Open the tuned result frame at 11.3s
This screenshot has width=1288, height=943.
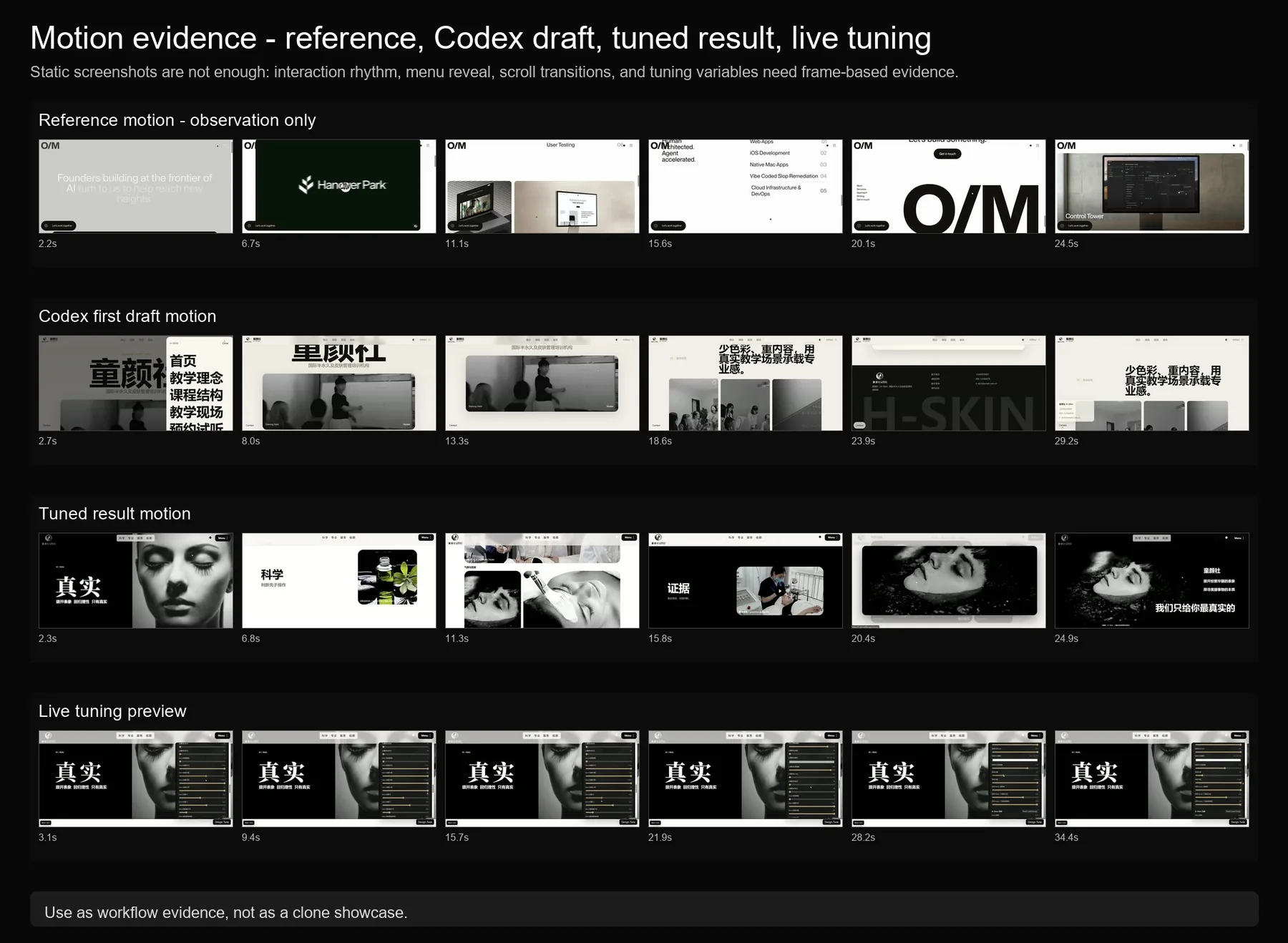[542, 580]
